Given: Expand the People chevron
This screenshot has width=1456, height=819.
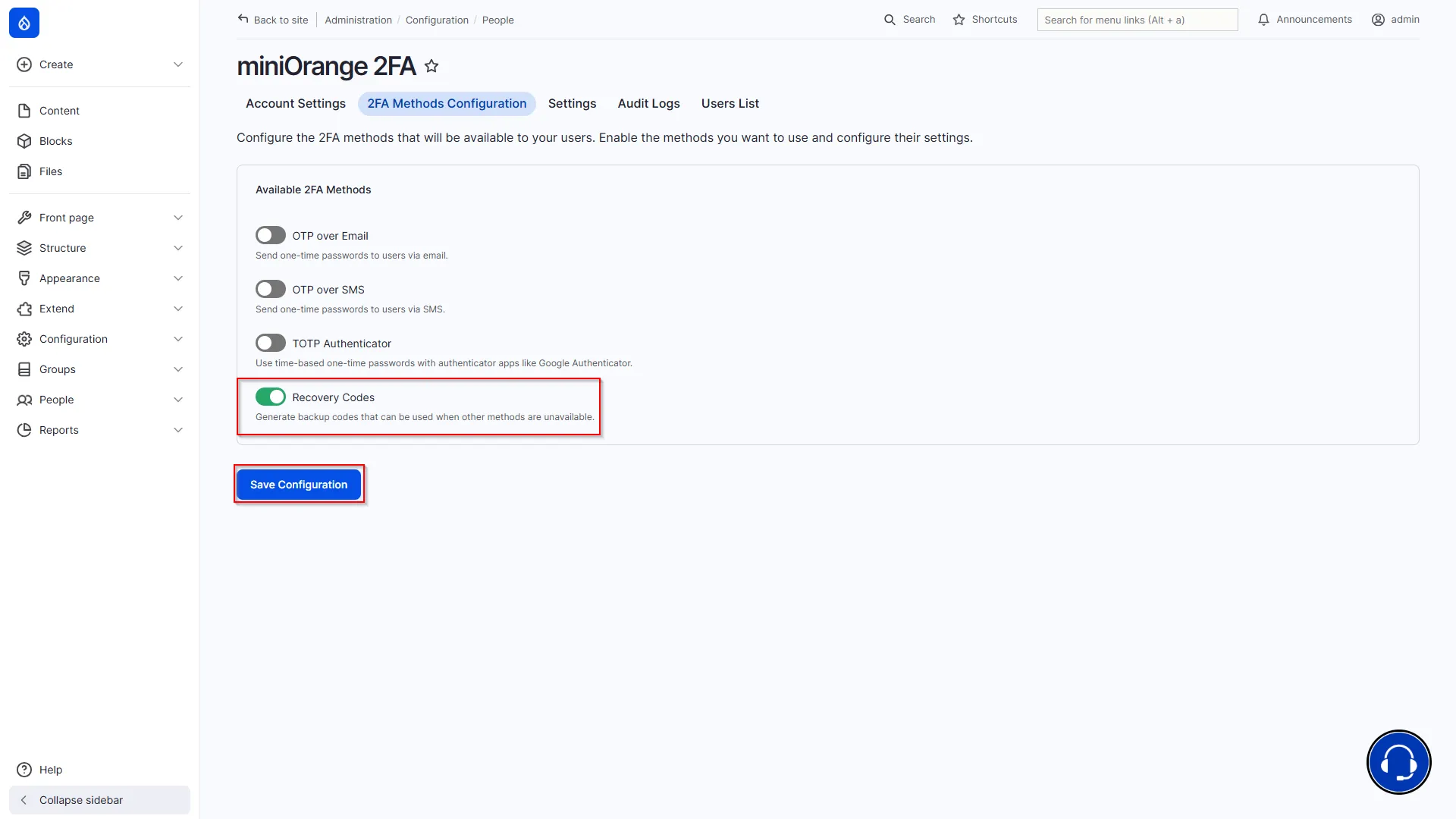Looking at the screenshot, I should tap(178, 400).
